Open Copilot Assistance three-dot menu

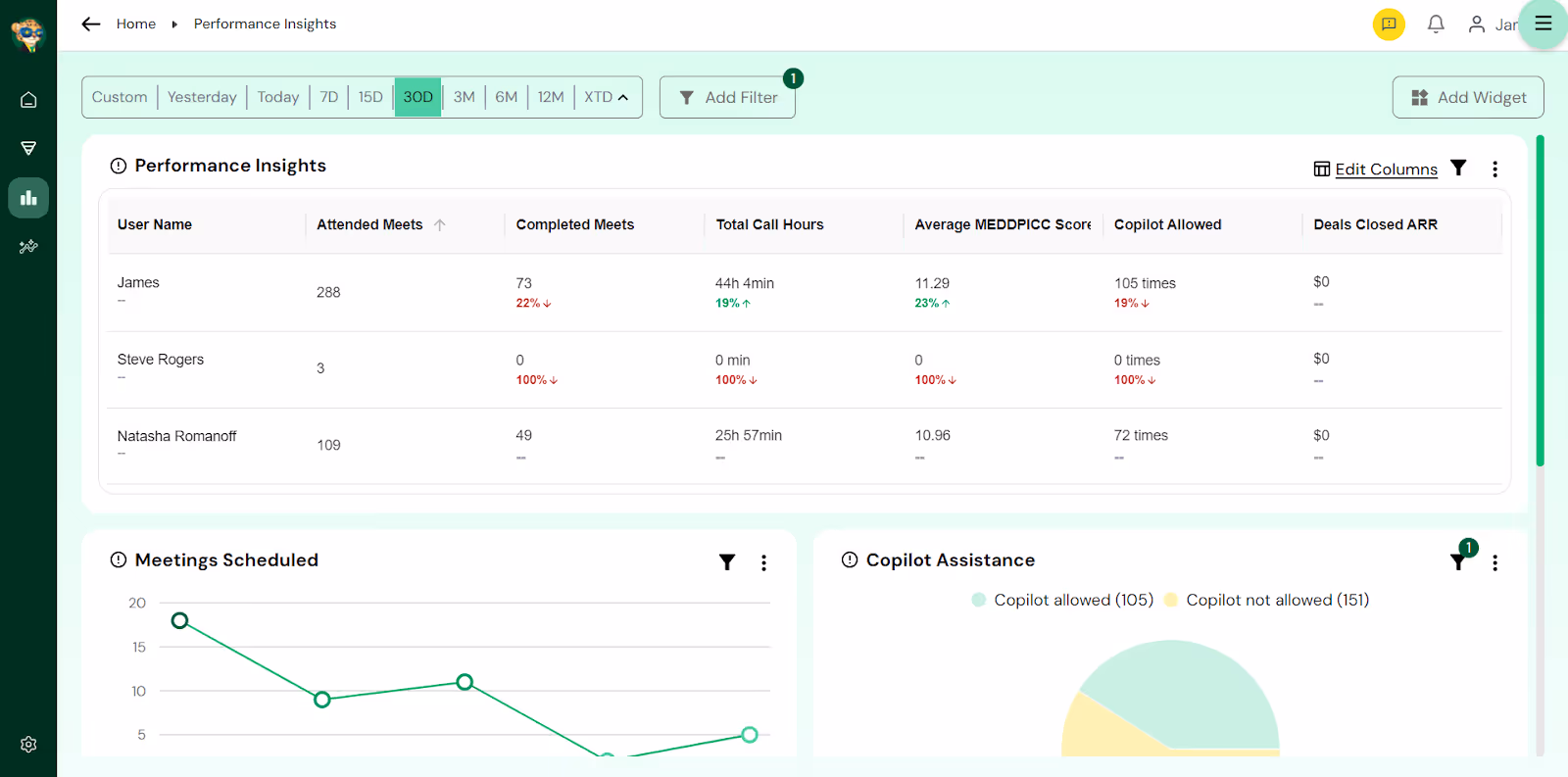1494,562
